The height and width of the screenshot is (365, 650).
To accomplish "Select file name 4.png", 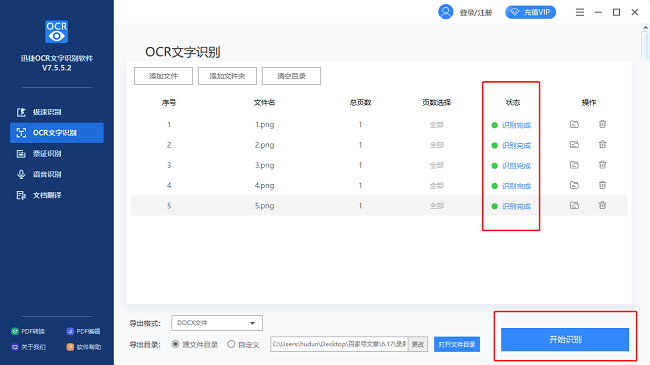I will [264, 185].
